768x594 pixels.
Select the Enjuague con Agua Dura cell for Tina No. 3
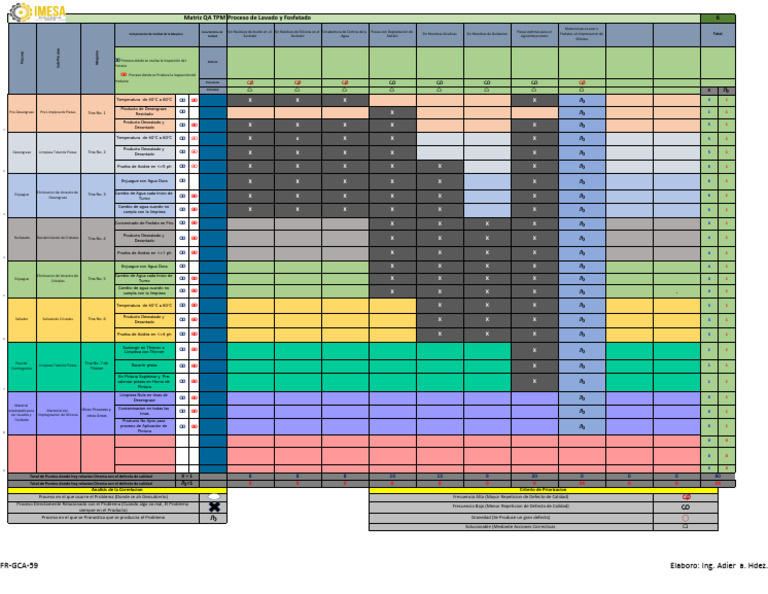[145, 181]
